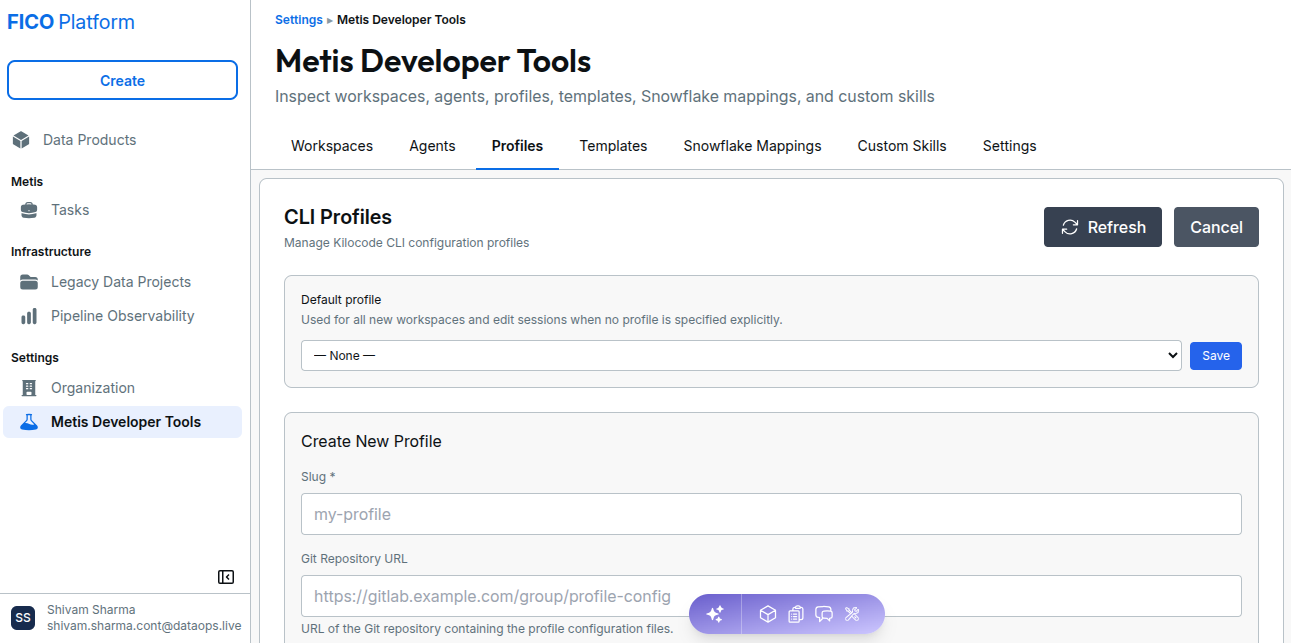Screen dimensions: 1291x643
Task: Click the FICO Platform logo
Action: tap(71, 22)
